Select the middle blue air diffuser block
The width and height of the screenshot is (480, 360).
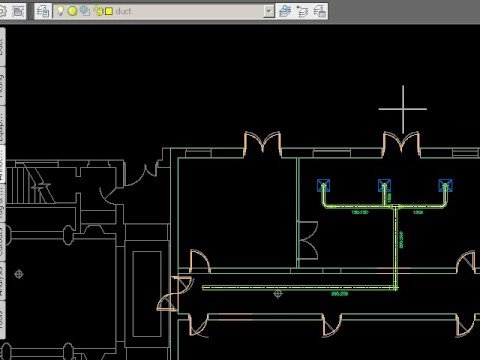384,185
